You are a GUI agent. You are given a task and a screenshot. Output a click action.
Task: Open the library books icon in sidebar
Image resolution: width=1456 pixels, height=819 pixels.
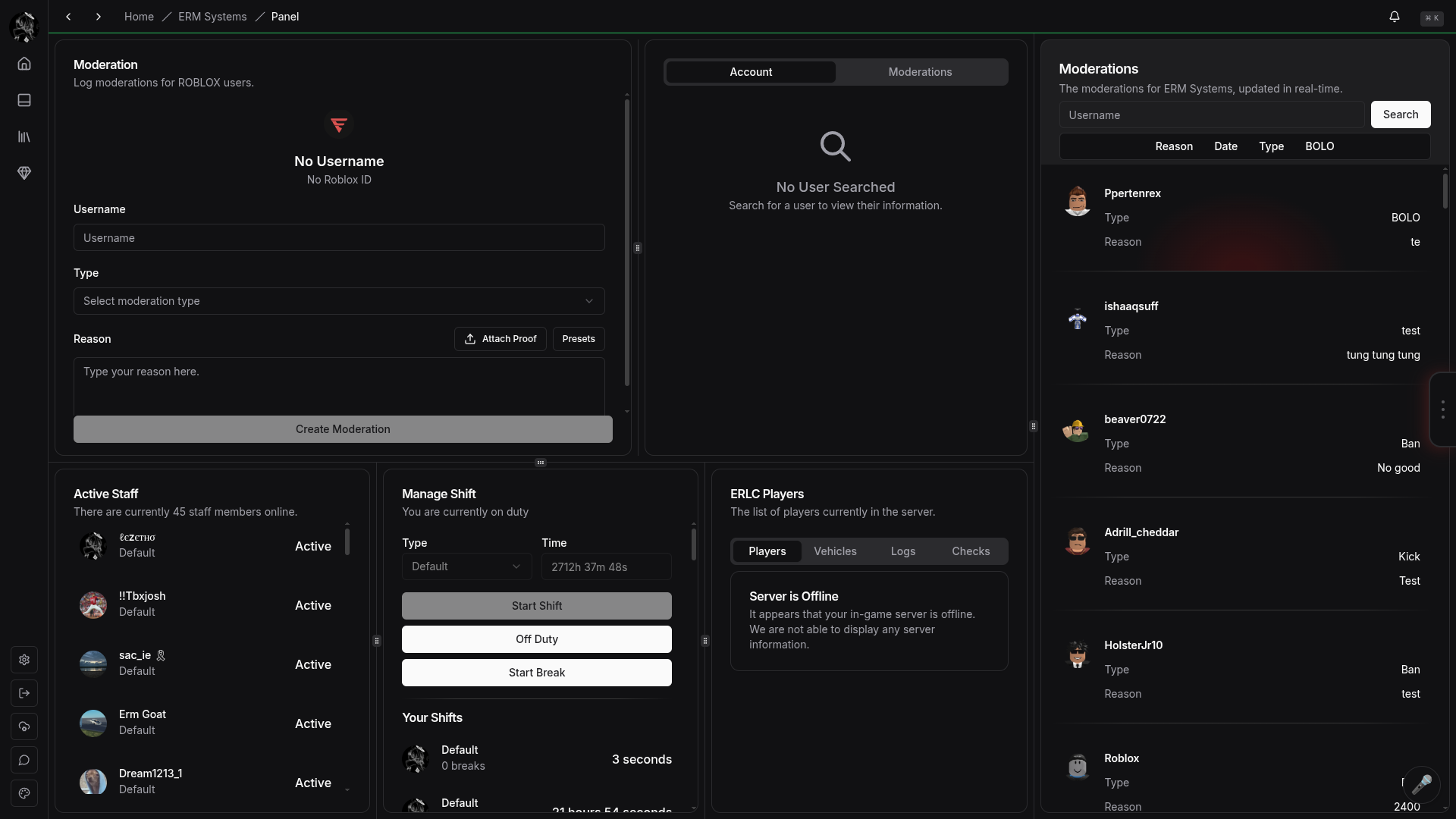(x=24, y=136)
